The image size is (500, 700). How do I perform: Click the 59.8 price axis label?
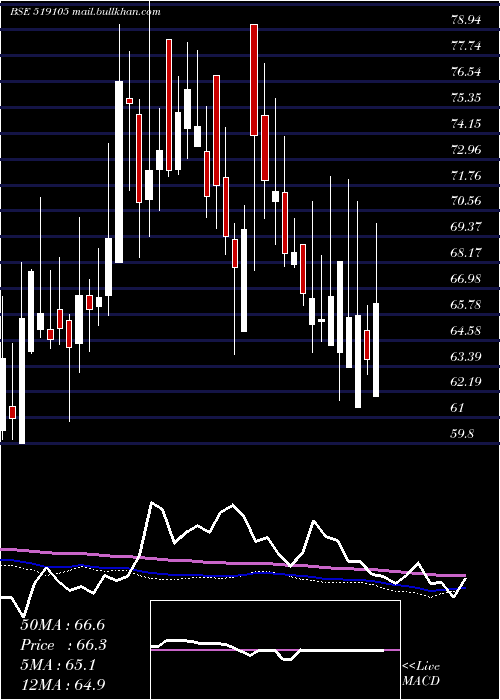coord(462,434)
